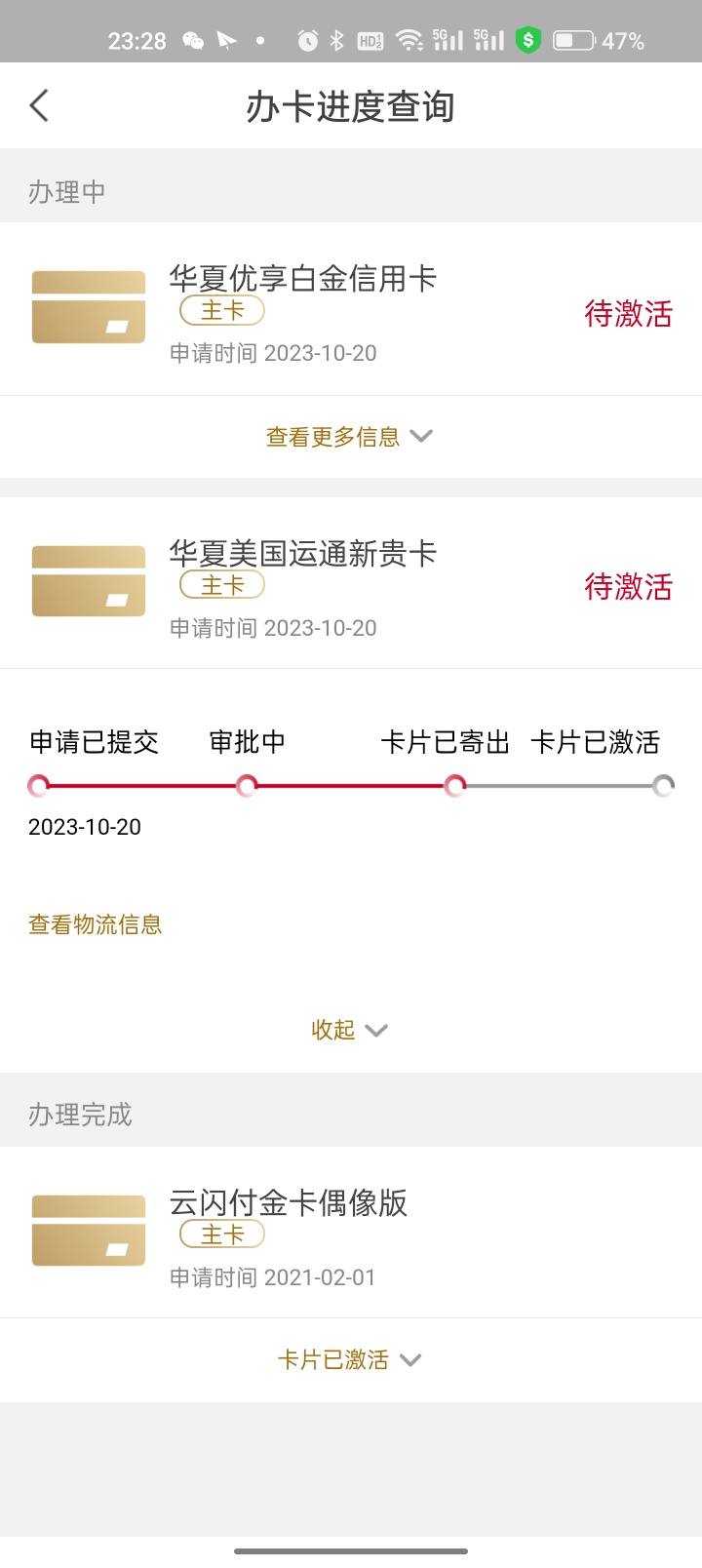The width and height of the screenshot is (702, 1568).
Task: Tap the 申请已提交 progress node
Action: click(x=39, y=785)
